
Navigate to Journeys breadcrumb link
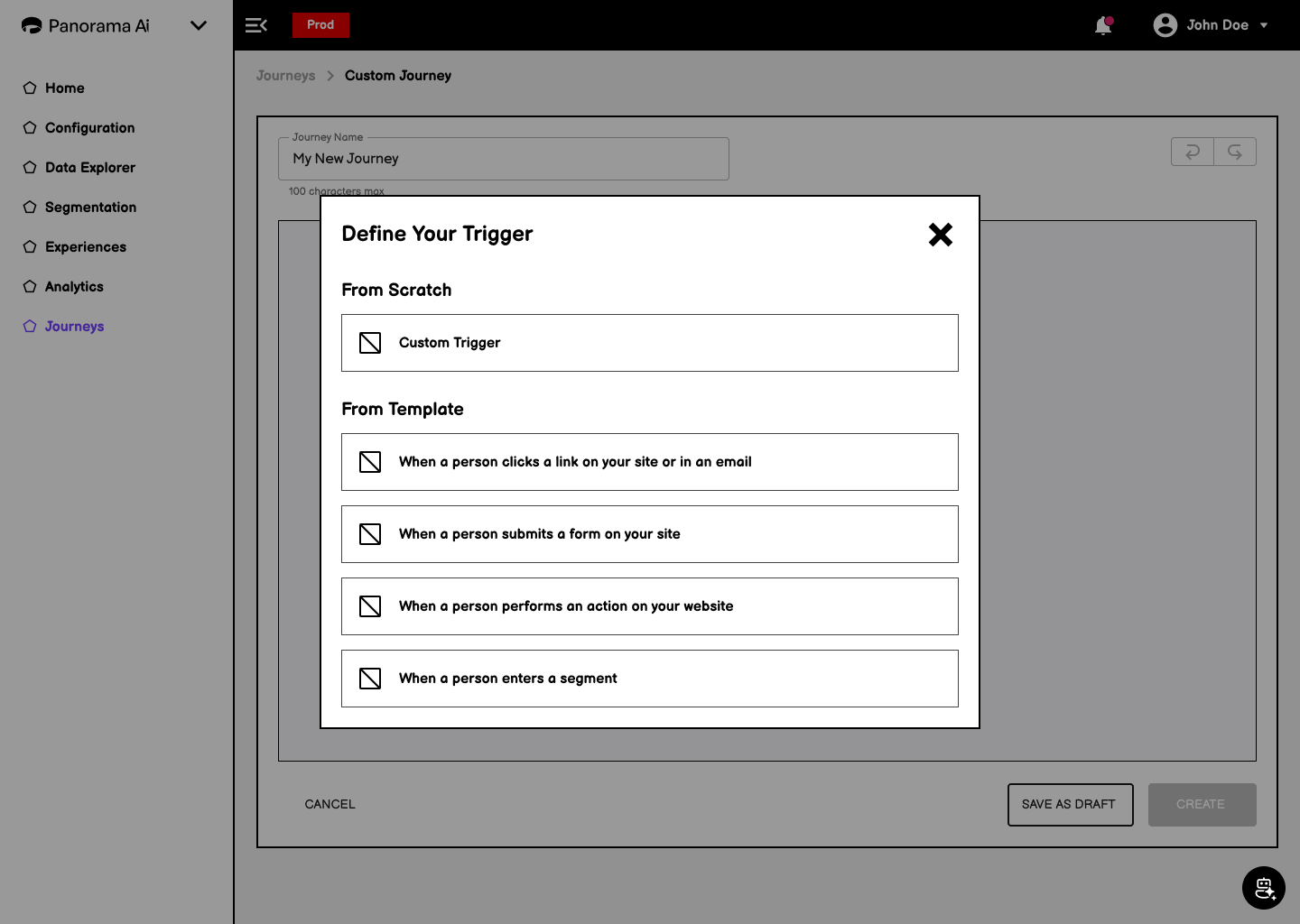[285, 76]
